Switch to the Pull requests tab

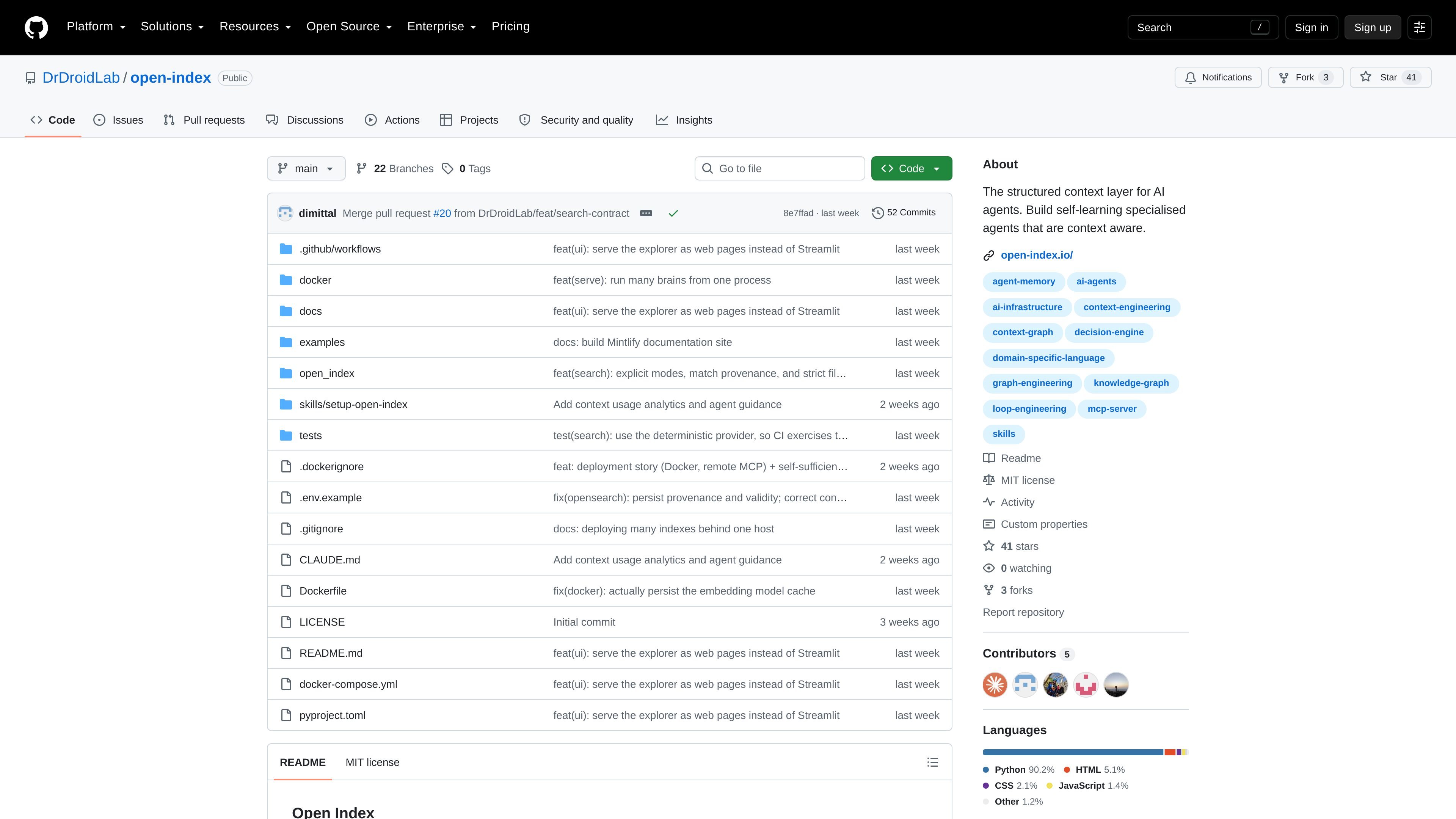point(204,120)
